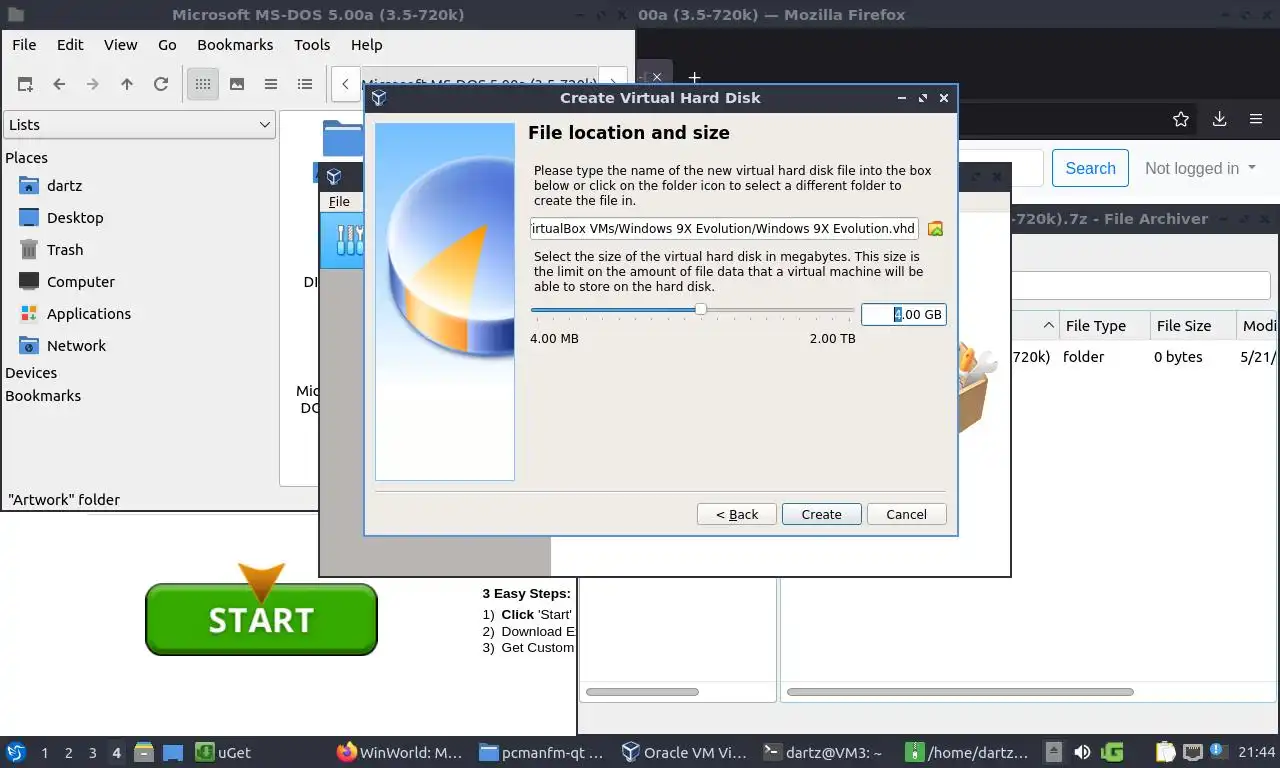Reload folder in file manager toolbar
1280x768 pixels.
161,85
